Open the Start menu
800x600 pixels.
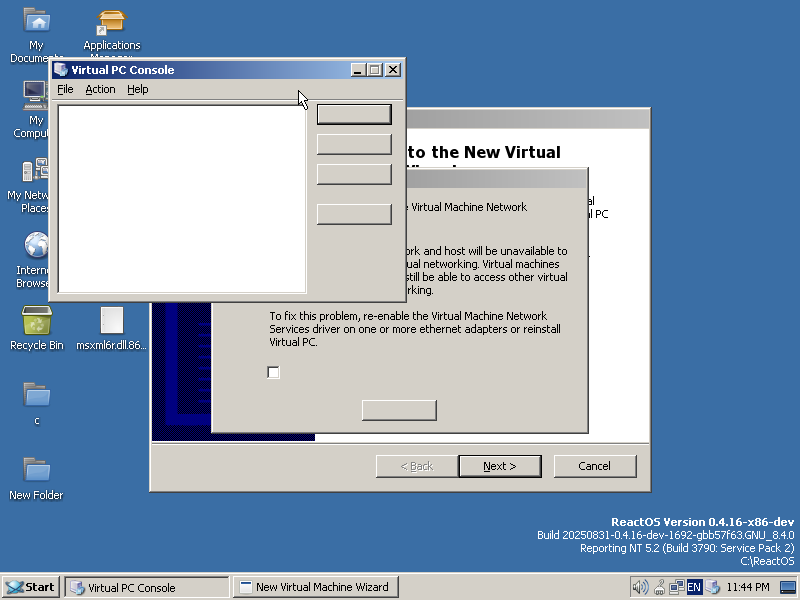tap(30, 587)
